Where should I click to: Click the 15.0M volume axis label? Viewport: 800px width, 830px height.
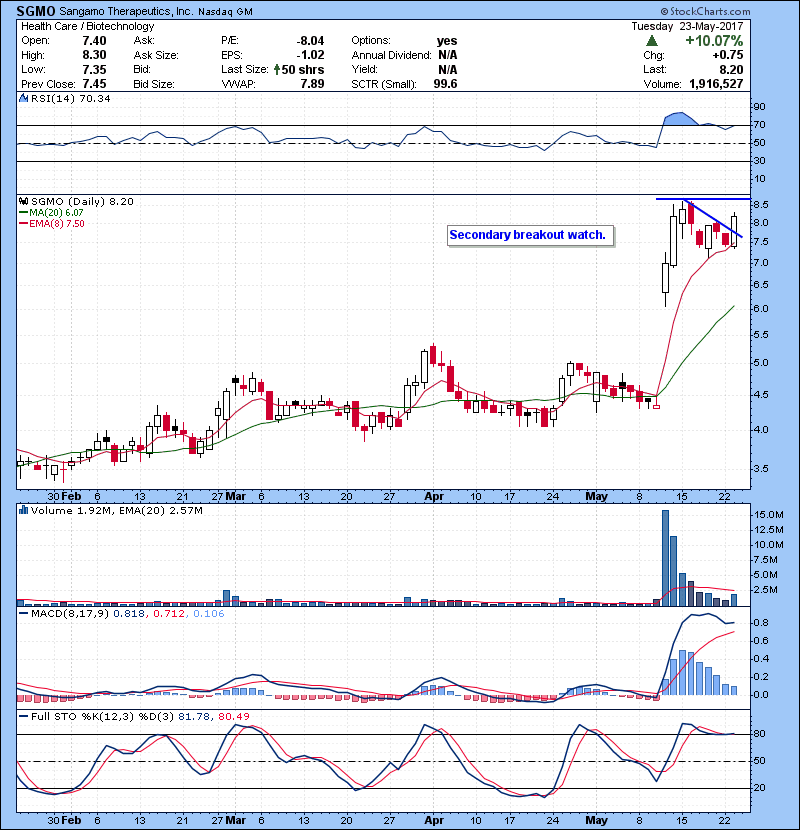[x=769, y=515]
